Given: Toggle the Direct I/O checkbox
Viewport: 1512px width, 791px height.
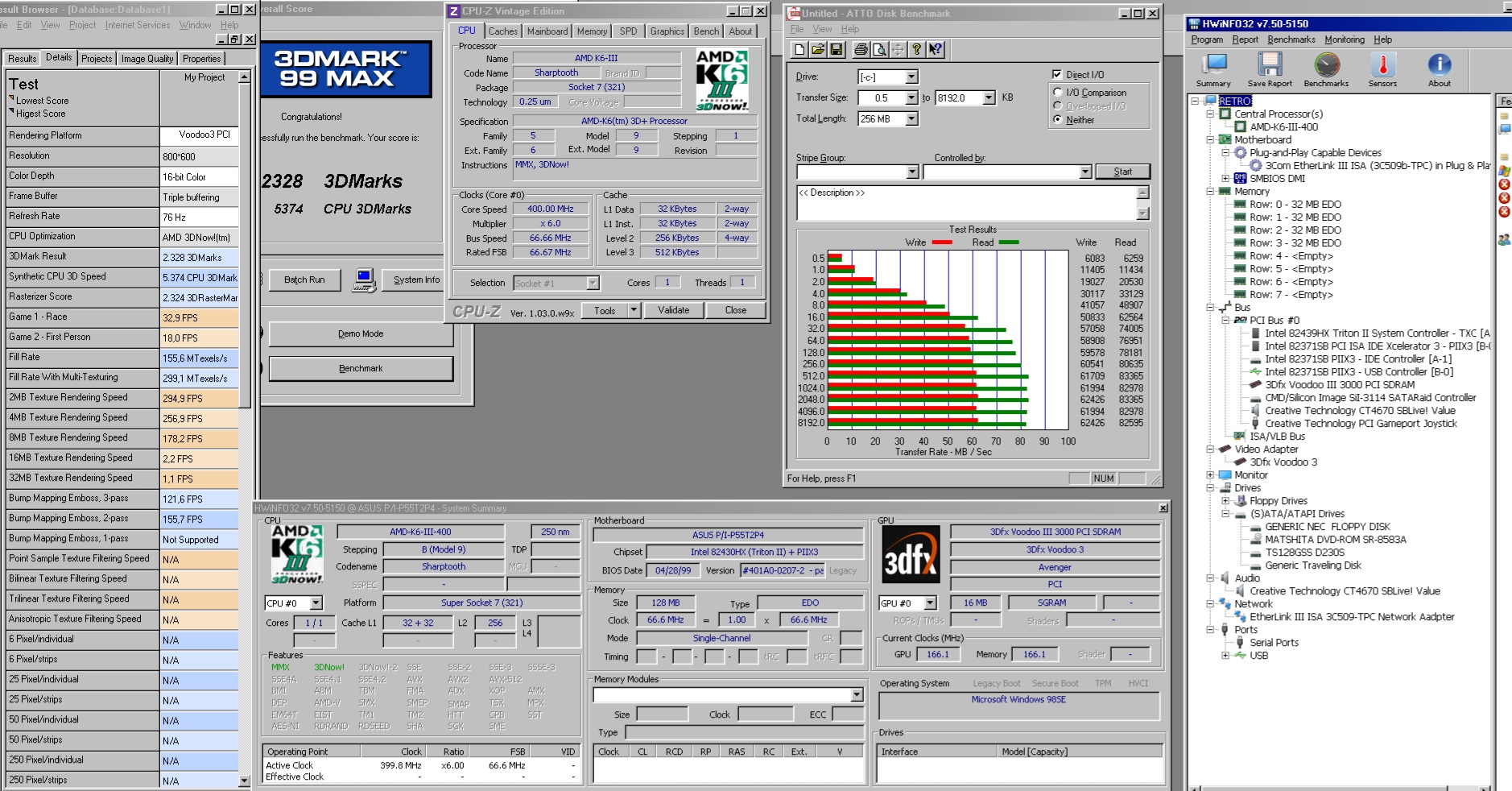Looking at the screenshot, I should click(x=1057, y=74).
